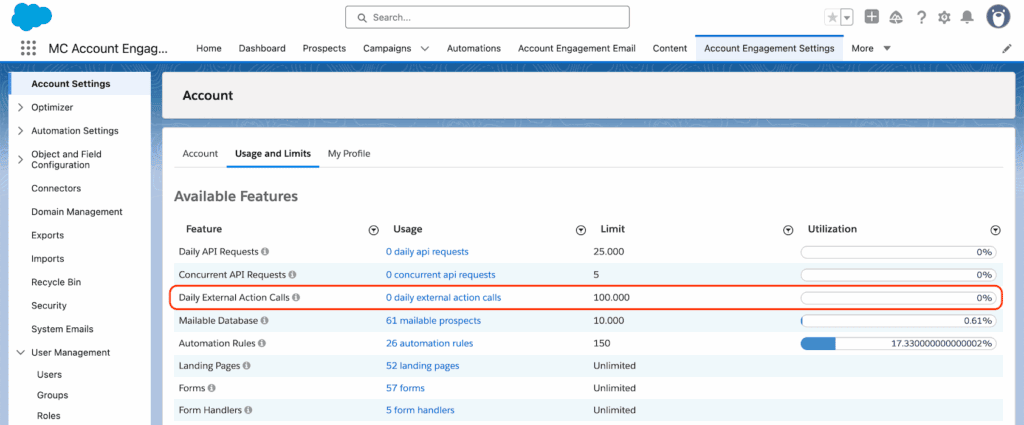Open the Global Actions plus icon

872,17
